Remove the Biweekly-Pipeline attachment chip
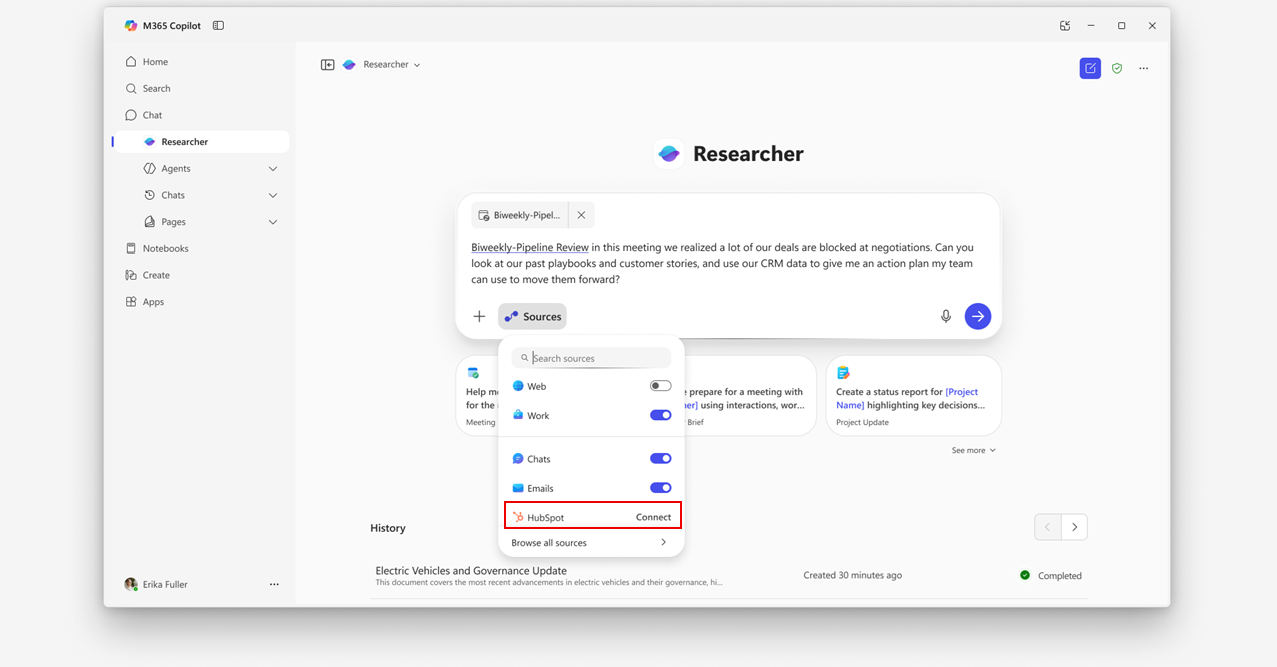 point(581,215)
